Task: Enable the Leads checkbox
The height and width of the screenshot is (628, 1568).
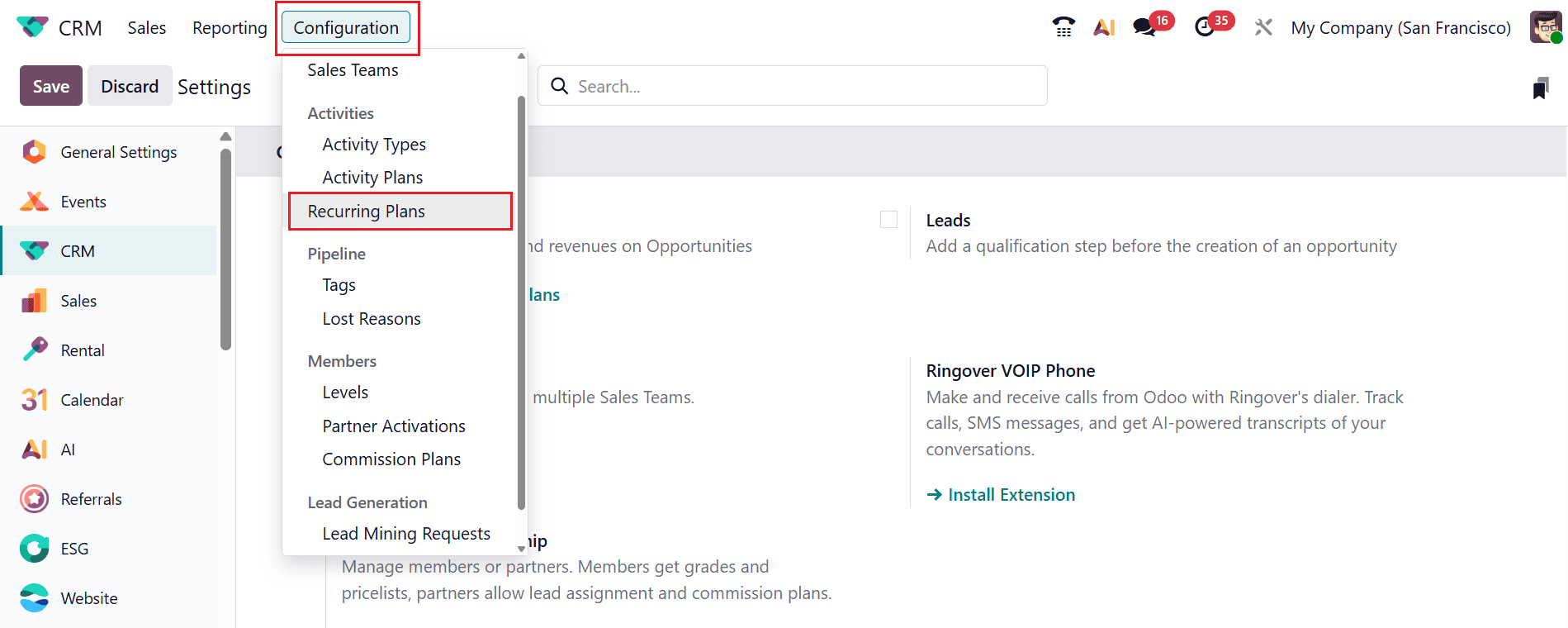Action: tap(888, 220)
